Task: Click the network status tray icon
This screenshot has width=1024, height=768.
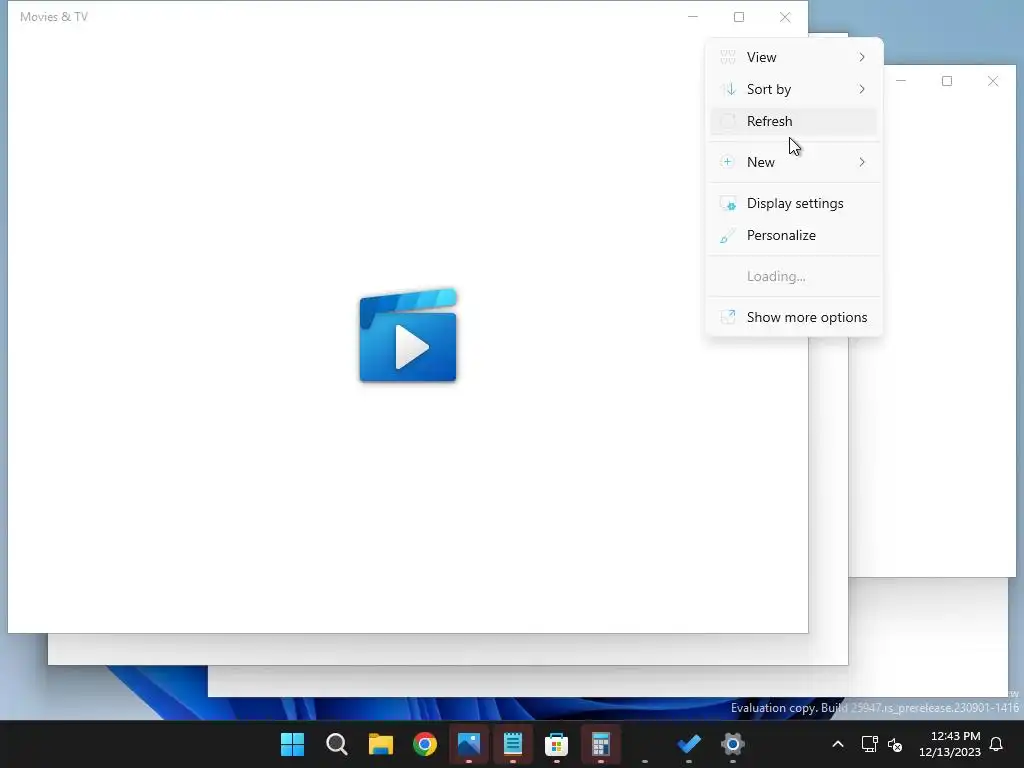Action: [869, 744]
